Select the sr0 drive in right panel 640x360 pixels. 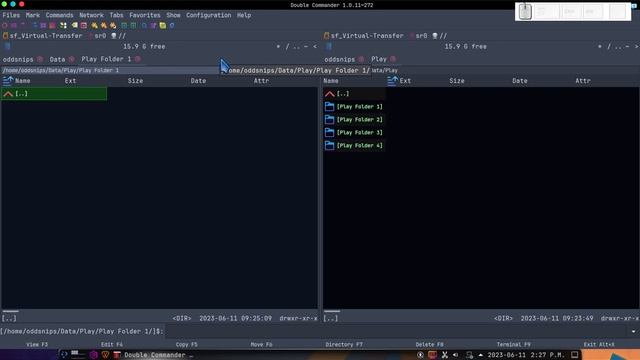418,36
